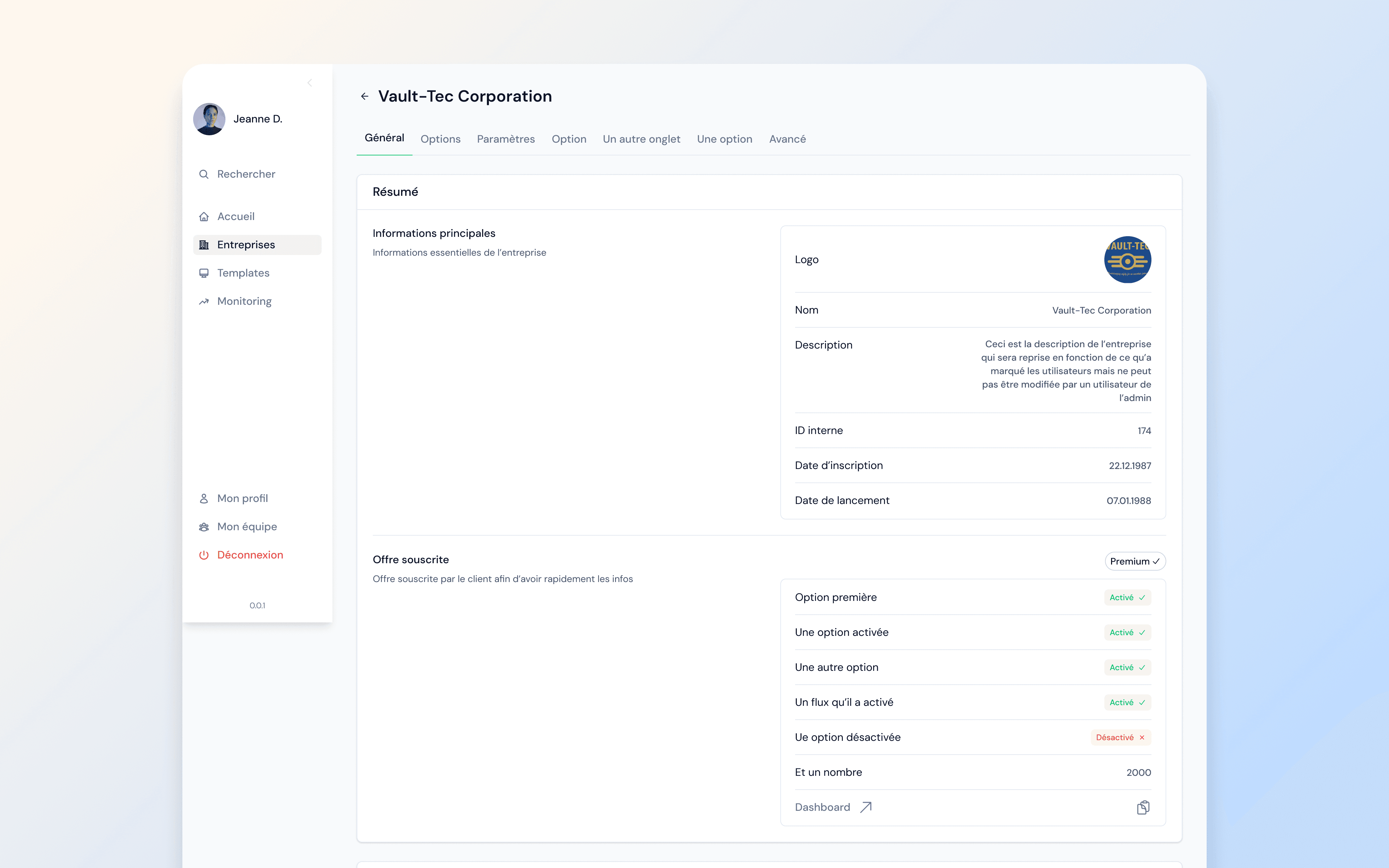The height and width of the screenshot is (868, 1389).
Task: Toggle the Option première Activé badge
Action: coord(1127,598)
